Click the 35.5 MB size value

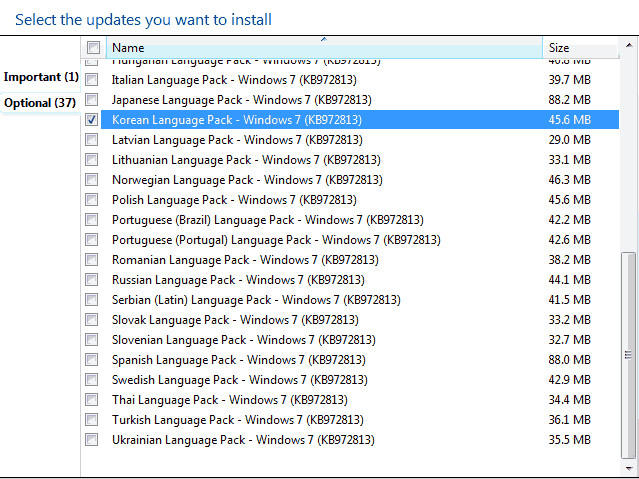(x=569, y=439)
